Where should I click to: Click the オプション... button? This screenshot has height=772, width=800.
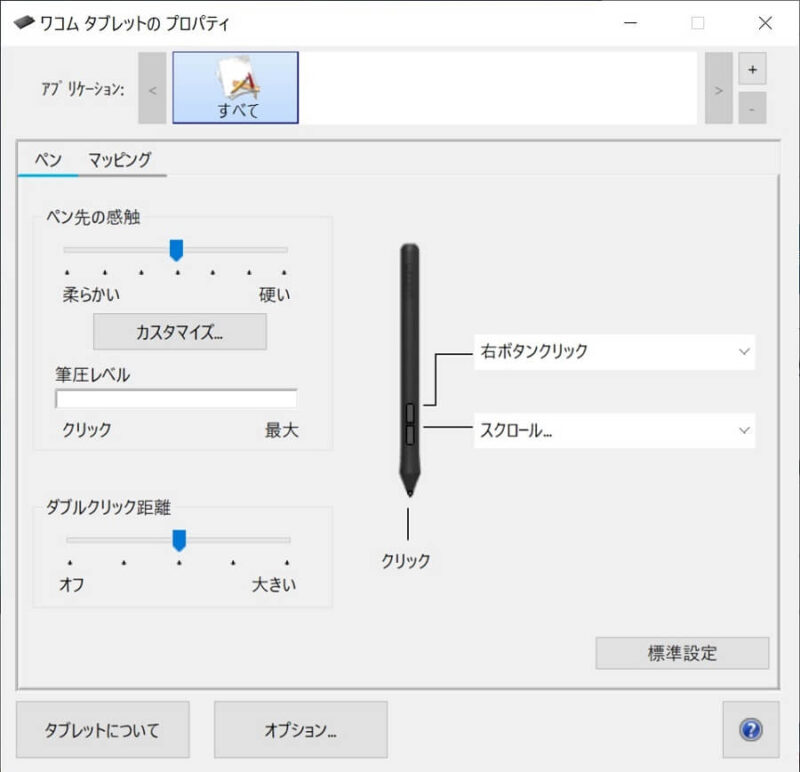click(x=301, y=729)
